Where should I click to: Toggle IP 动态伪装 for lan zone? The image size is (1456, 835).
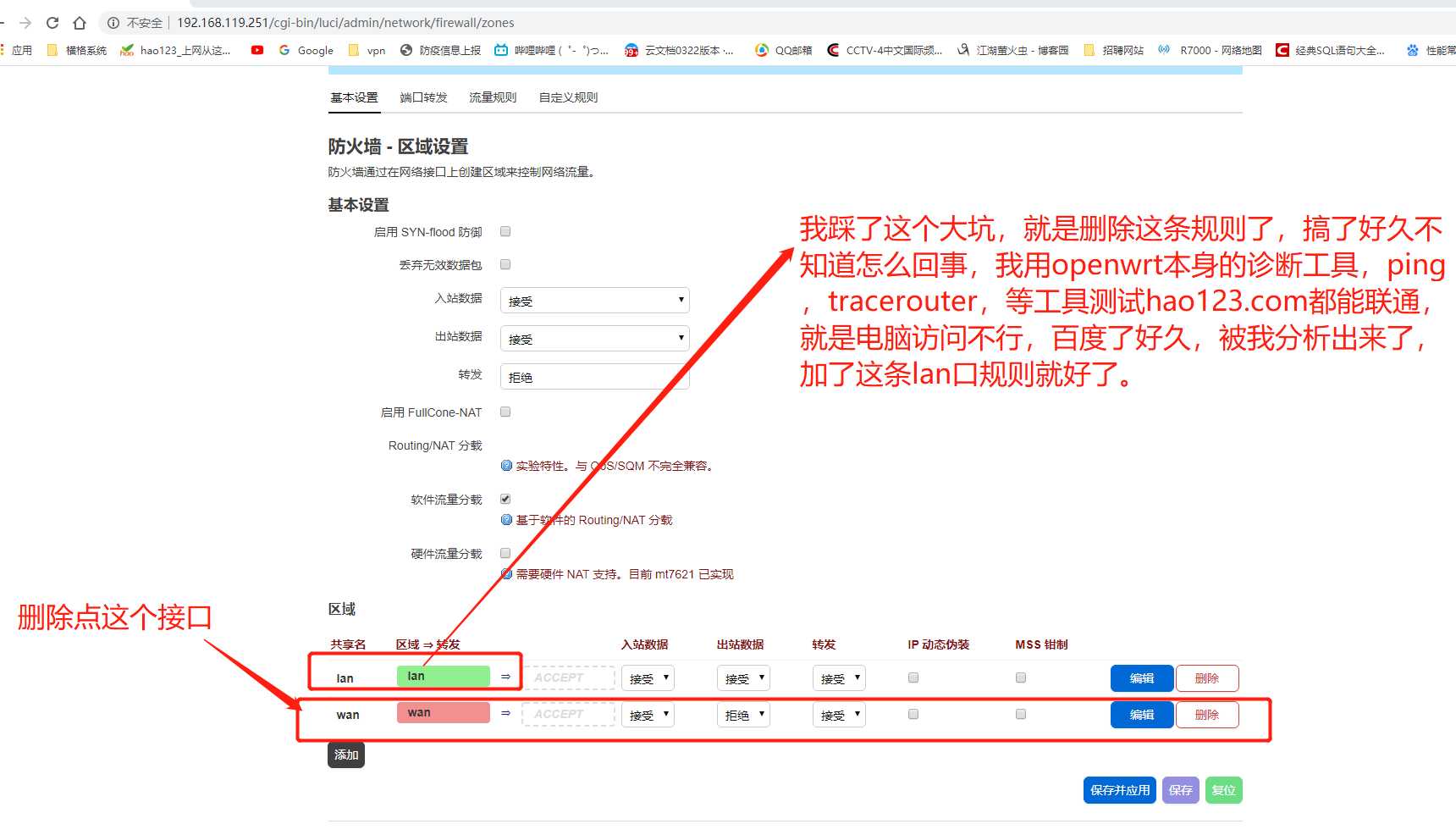pyautogui.click(x=913, y=677)
